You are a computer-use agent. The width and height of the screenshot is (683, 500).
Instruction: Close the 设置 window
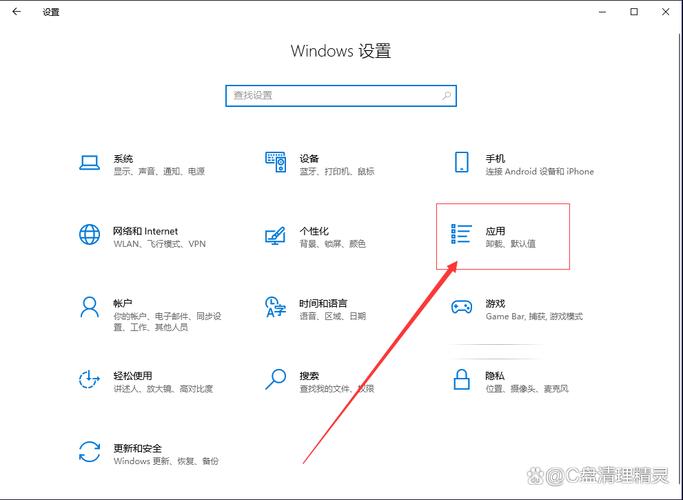coord(666,12)
